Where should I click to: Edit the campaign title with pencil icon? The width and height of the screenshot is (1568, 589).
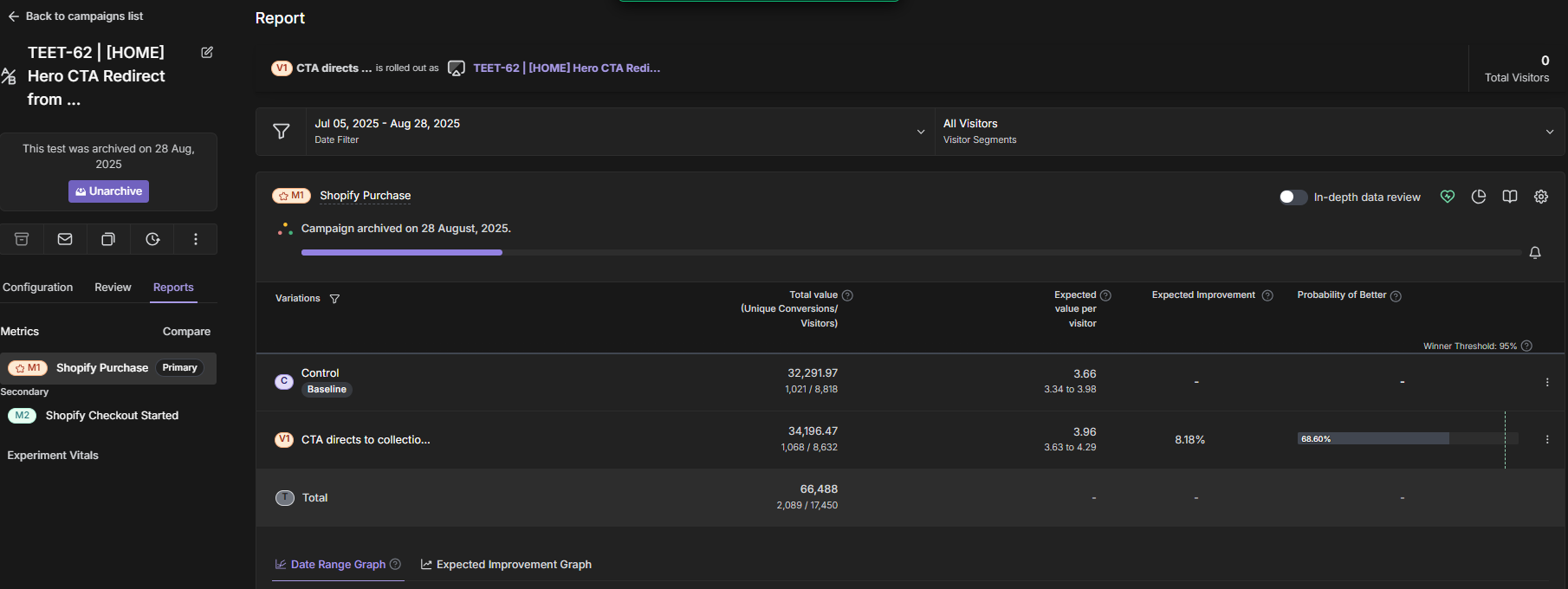point(207,52)
